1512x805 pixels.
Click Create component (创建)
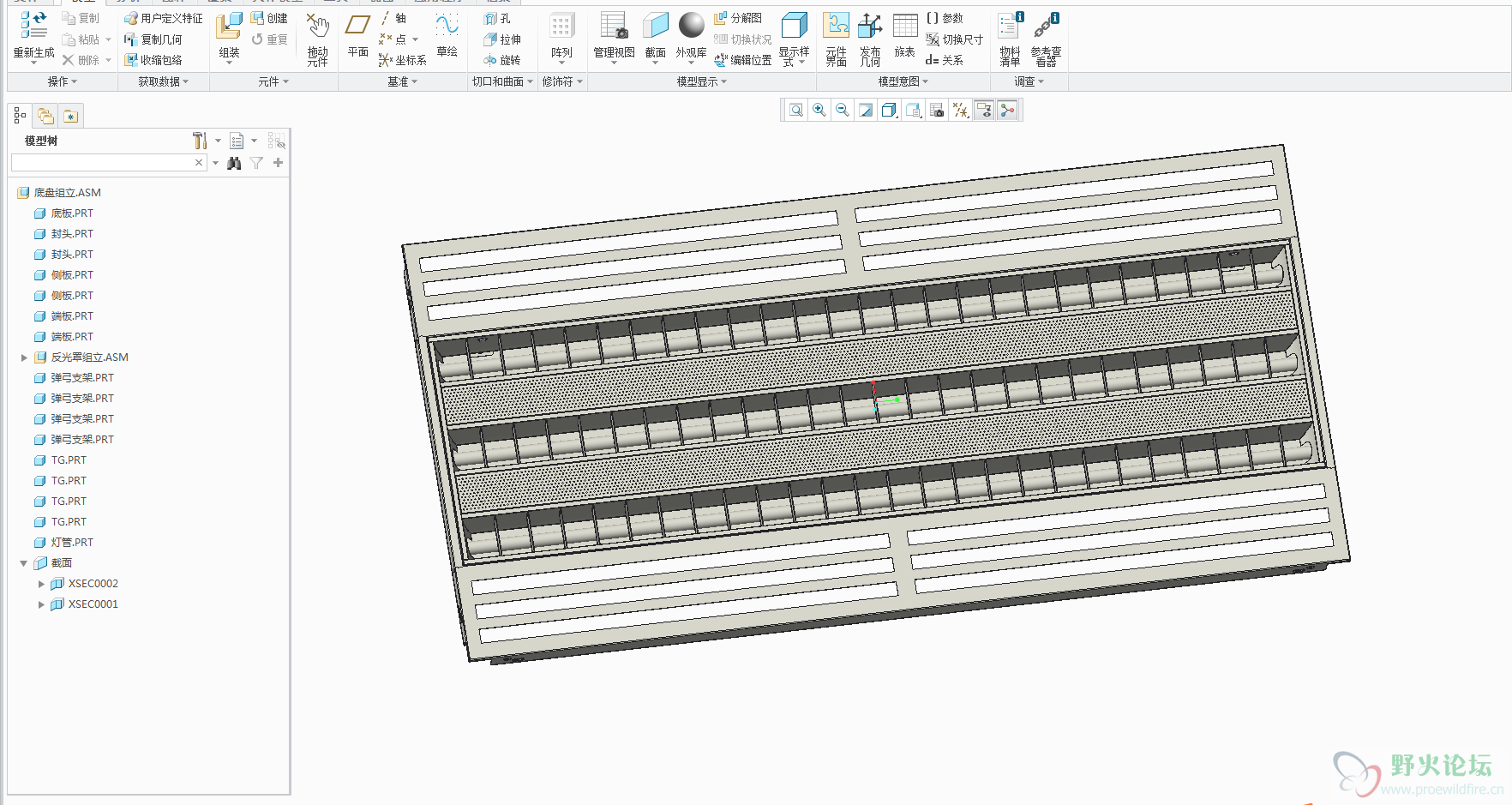[x=269, y=18]
